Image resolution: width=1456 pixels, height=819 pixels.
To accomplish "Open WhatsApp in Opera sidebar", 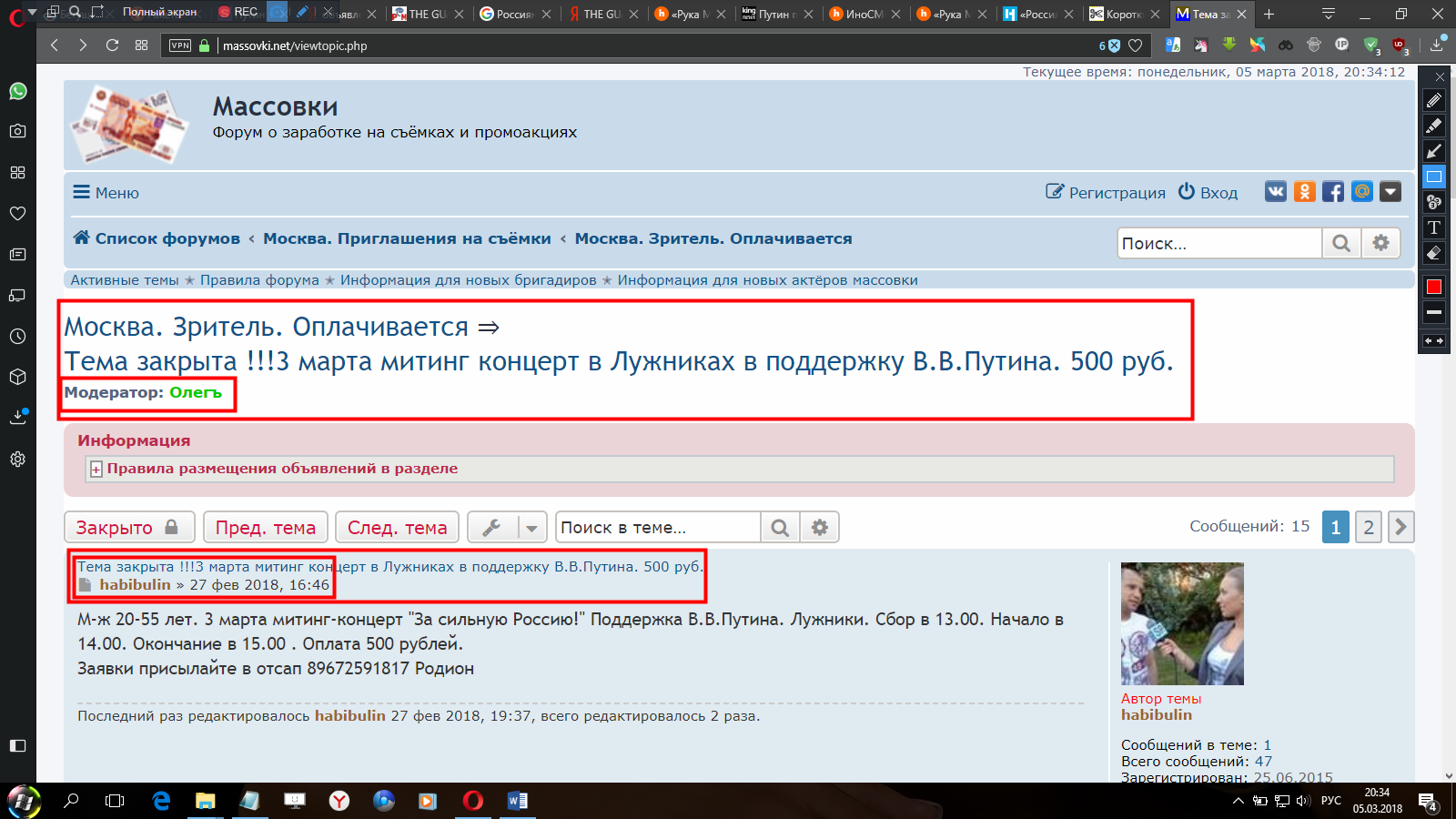I will coord(17,91).
